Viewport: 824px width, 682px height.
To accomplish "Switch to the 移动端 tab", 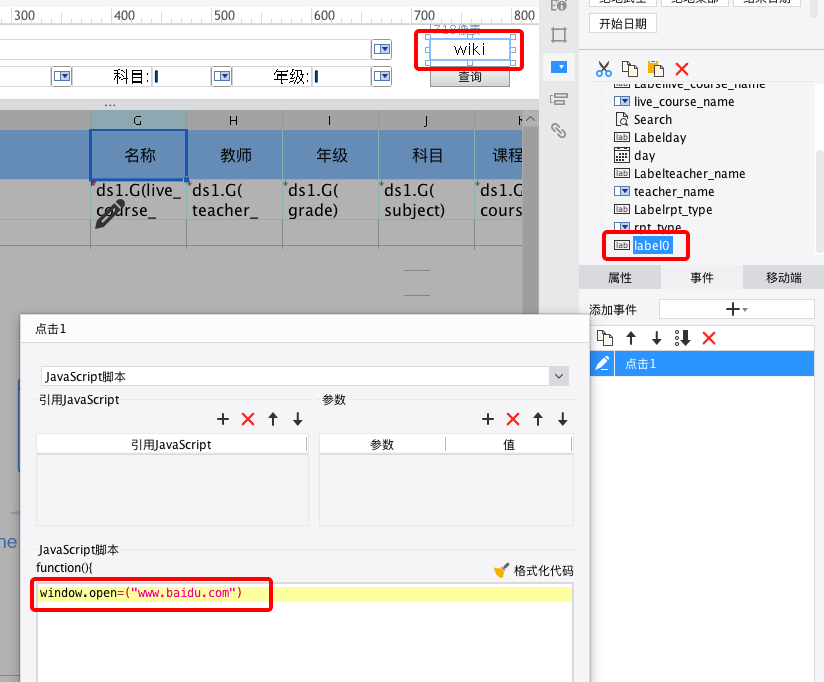I will point(784,277).
